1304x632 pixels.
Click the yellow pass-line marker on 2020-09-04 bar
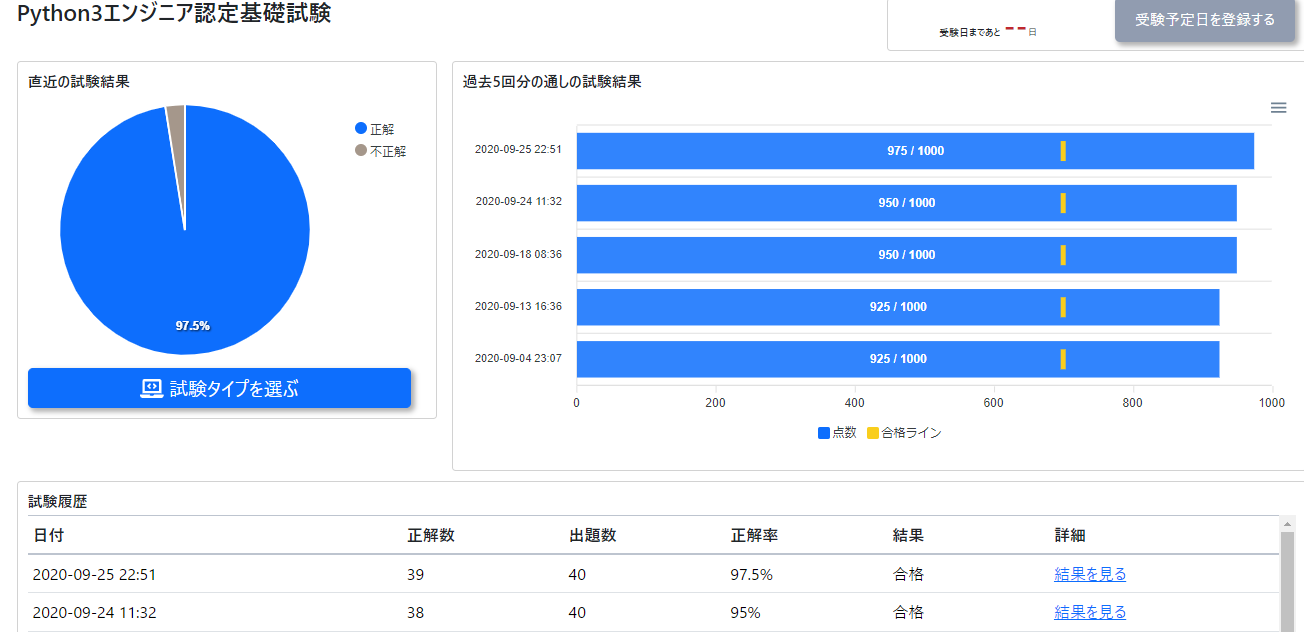tap(1063, 359)
